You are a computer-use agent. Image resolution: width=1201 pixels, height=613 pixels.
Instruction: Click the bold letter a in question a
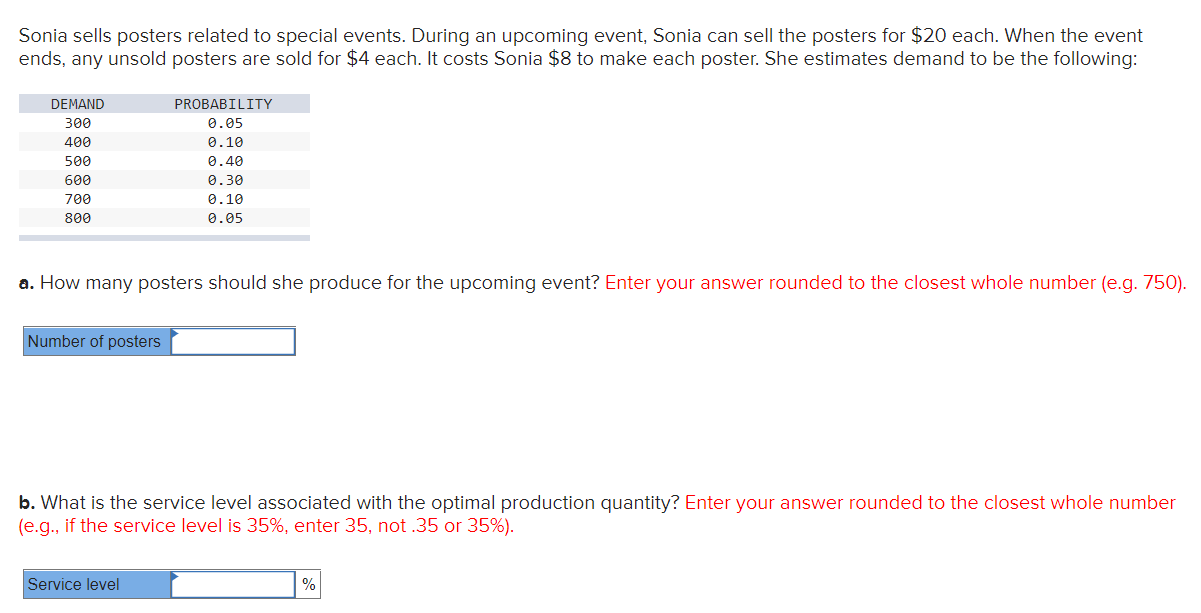25,282
